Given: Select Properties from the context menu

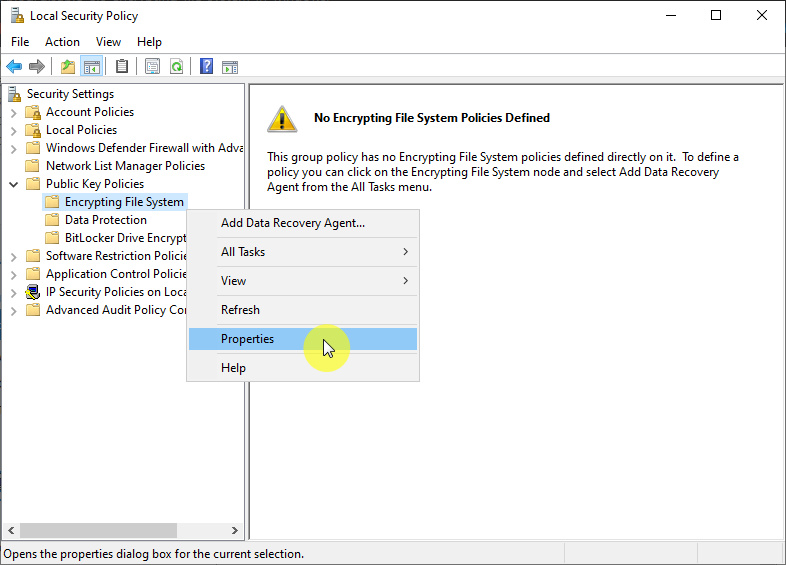Looking at the screenshot, I should (247, 339).
